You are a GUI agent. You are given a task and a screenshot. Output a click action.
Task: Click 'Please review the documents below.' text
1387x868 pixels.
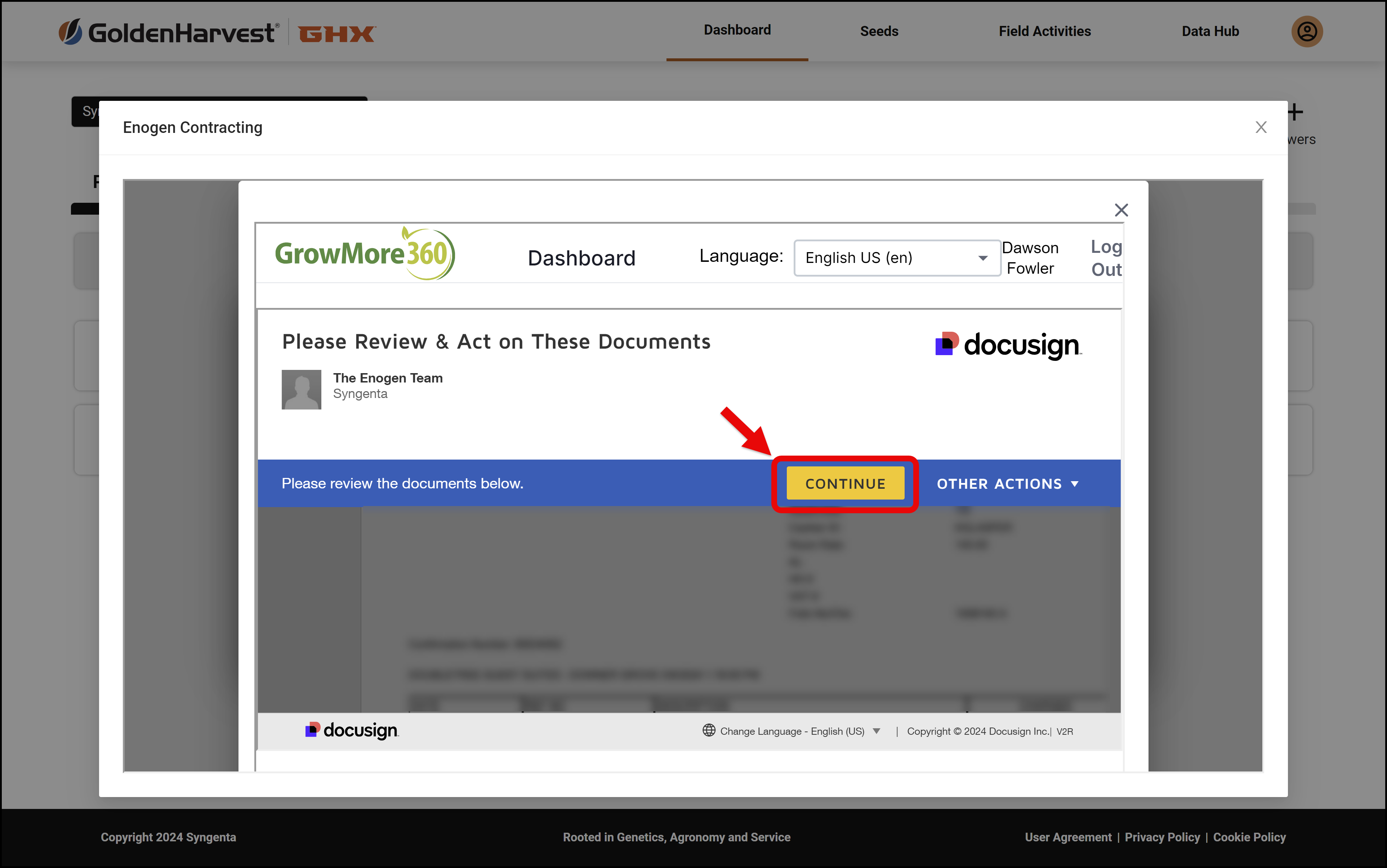click(x=402, y=483)
